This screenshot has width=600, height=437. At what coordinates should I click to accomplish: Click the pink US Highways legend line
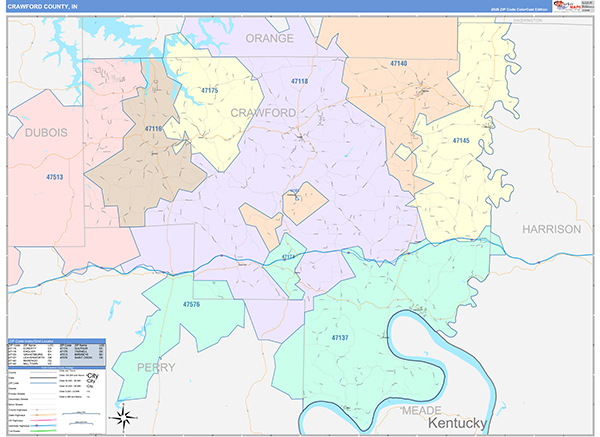pos(43,420)
